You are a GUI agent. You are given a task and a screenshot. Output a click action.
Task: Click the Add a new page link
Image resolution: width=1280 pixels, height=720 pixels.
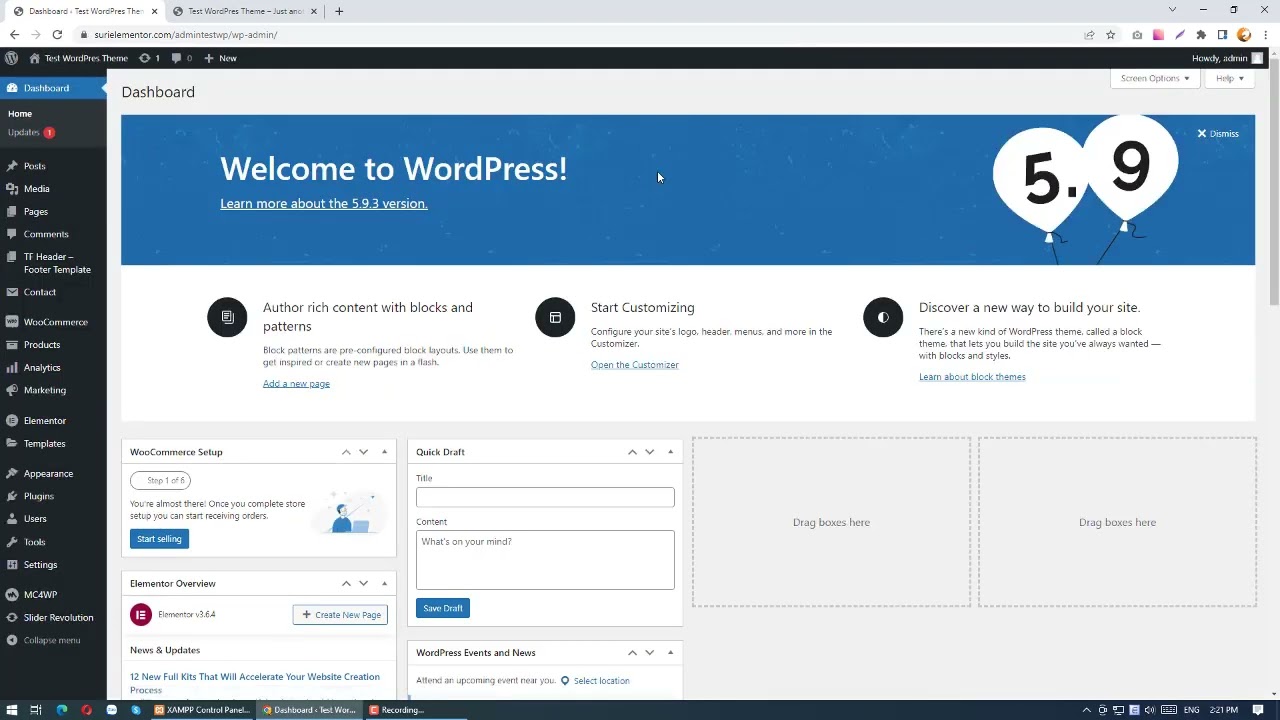(x=296, y=384)
